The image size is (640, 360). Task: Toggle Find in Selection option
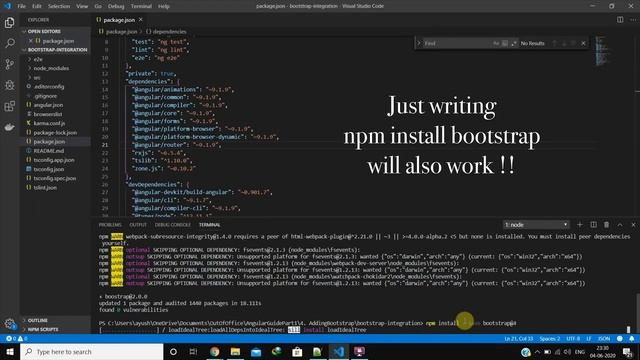[573, 43]
